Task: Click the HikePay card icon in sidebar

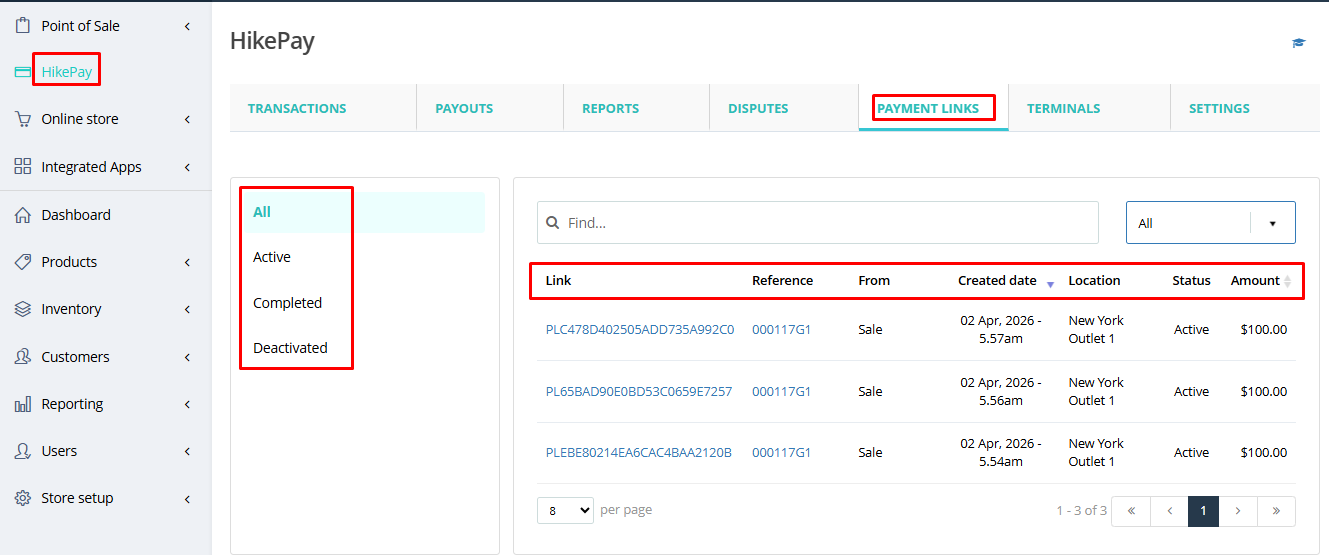Action: [x=22, y=72]
